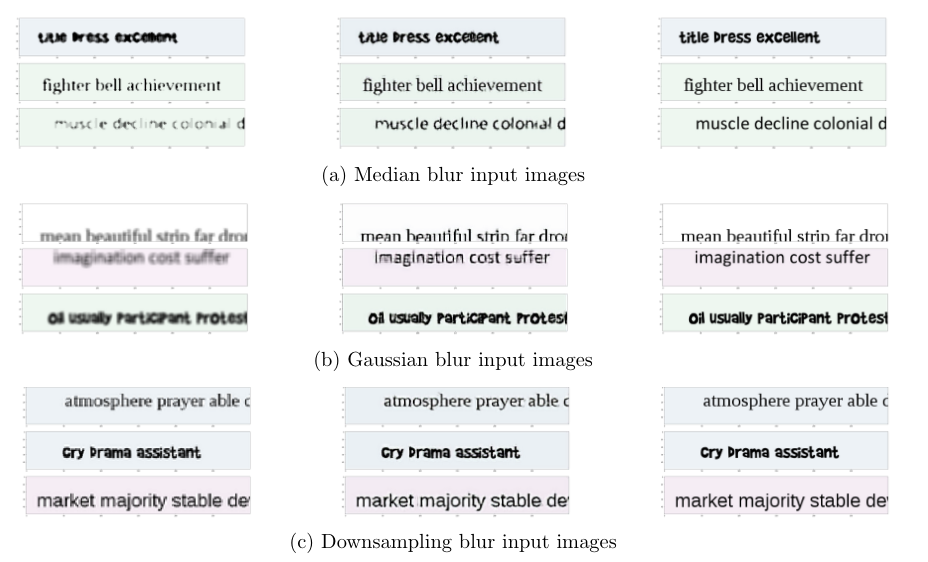Select the most blurred 'oil usually participant protest' strip
Screen dimensions: 928x562
[135, 313]
